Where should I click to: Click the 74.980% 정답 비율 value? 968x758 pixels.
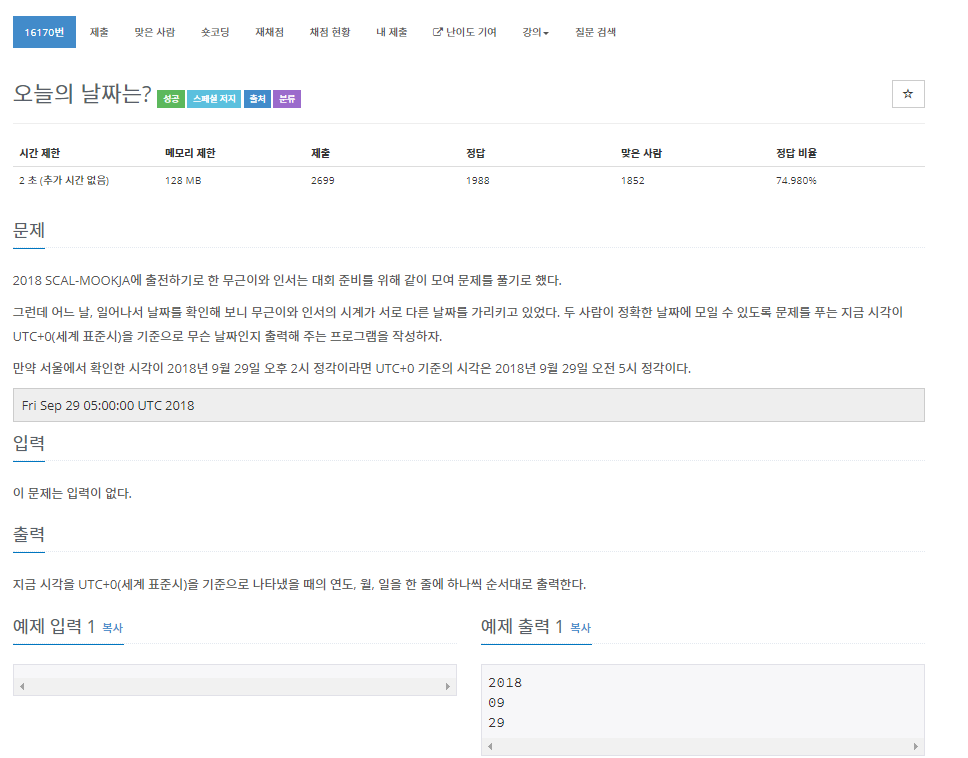tap(796, 180)
